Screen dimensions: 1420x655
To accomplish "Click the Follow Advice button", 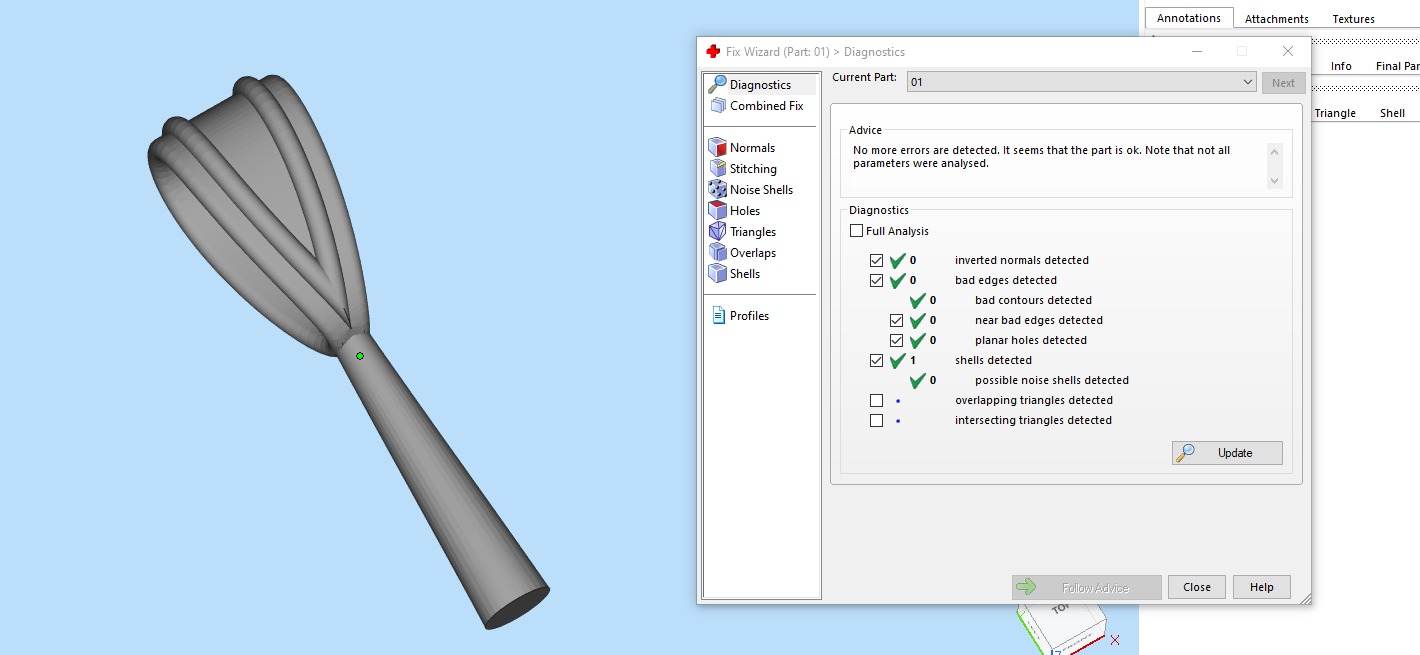I will coord(1086,587).
